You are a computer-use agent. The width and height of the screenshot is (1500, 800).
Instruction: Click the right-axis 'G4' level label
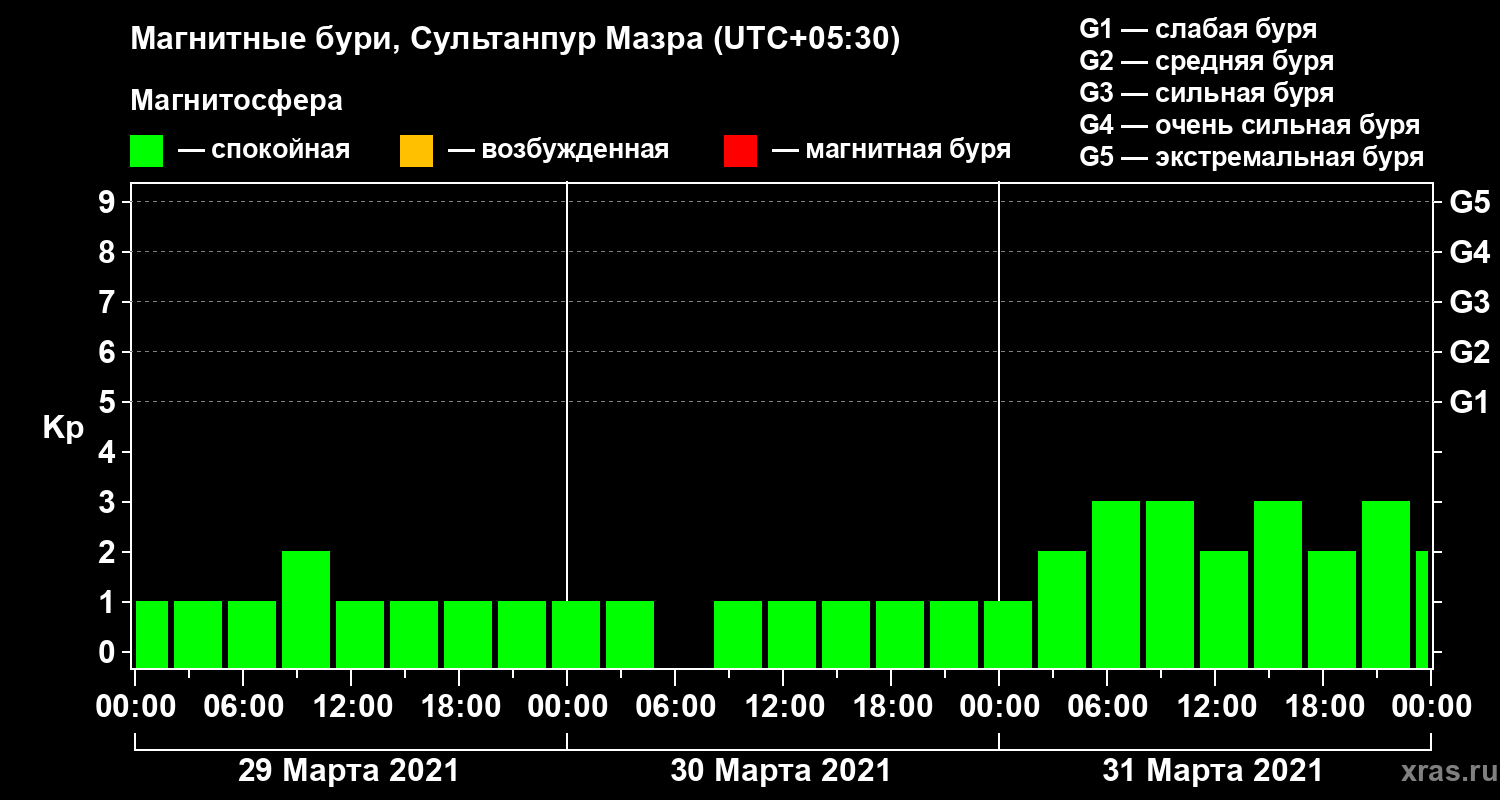1469,252
